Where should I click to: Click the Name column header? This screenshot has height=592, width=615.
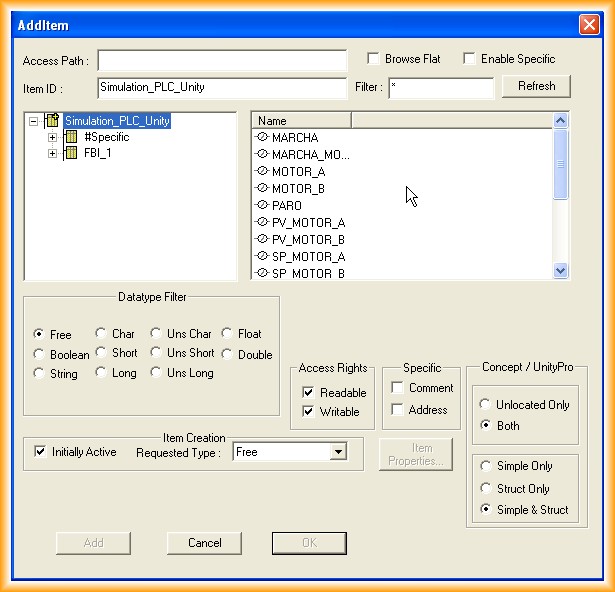(x=301, y=121)
